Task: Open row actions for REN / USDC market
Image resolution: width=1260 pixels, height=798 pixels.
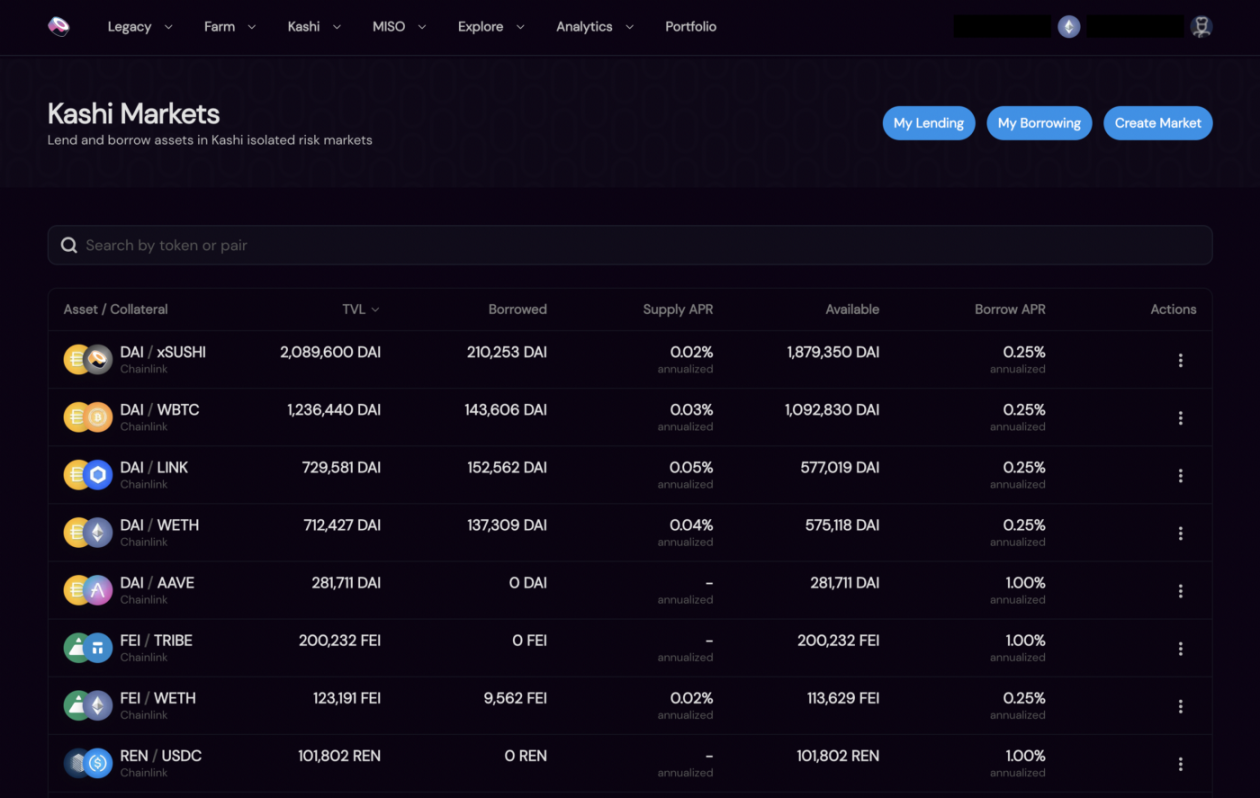Action: (1180, 764)
